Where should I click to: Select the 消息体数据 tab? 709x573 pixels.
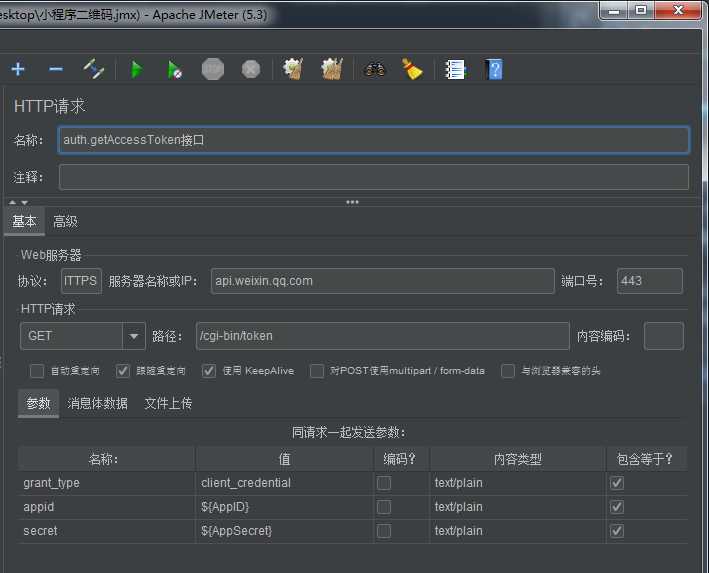97,403
